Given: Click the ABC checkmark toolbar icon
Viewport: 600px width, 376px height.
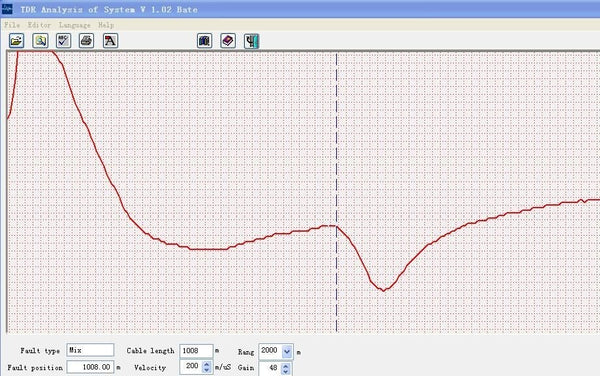Looking at the screenshot, I should click(64, 41).
